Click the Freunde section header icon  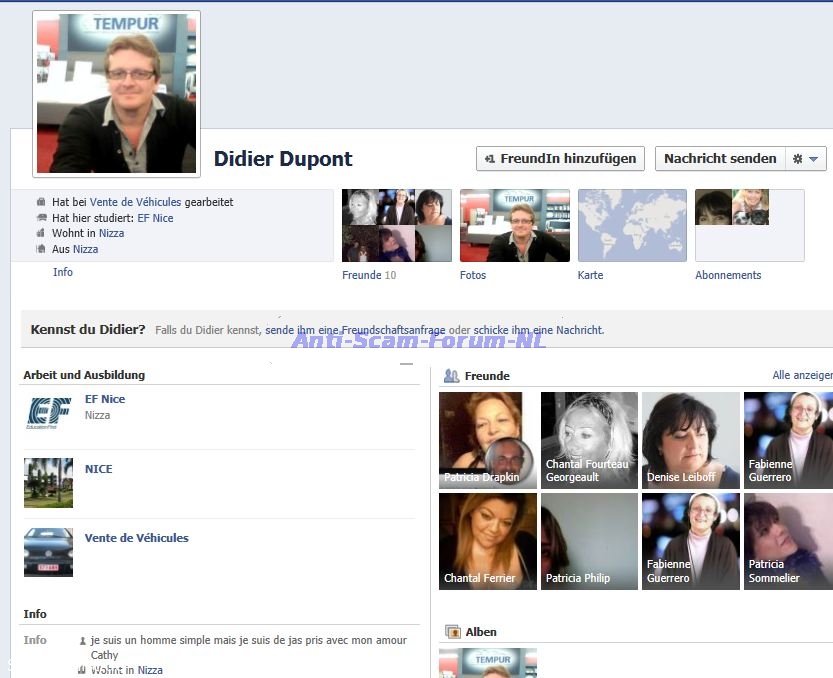coord(451,376)
